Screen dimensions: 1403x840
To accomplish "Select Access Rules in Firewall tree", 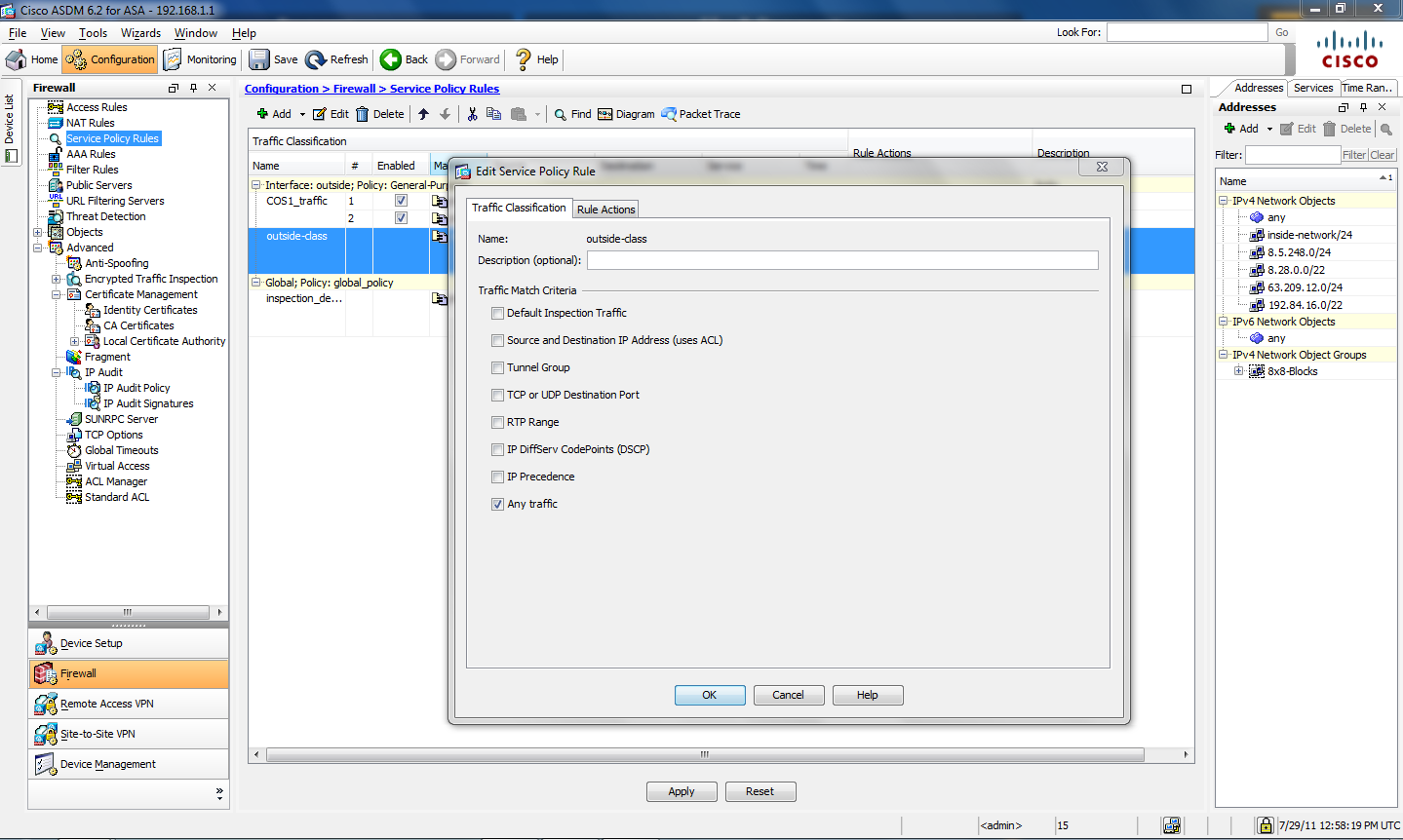I will (97, 107).
